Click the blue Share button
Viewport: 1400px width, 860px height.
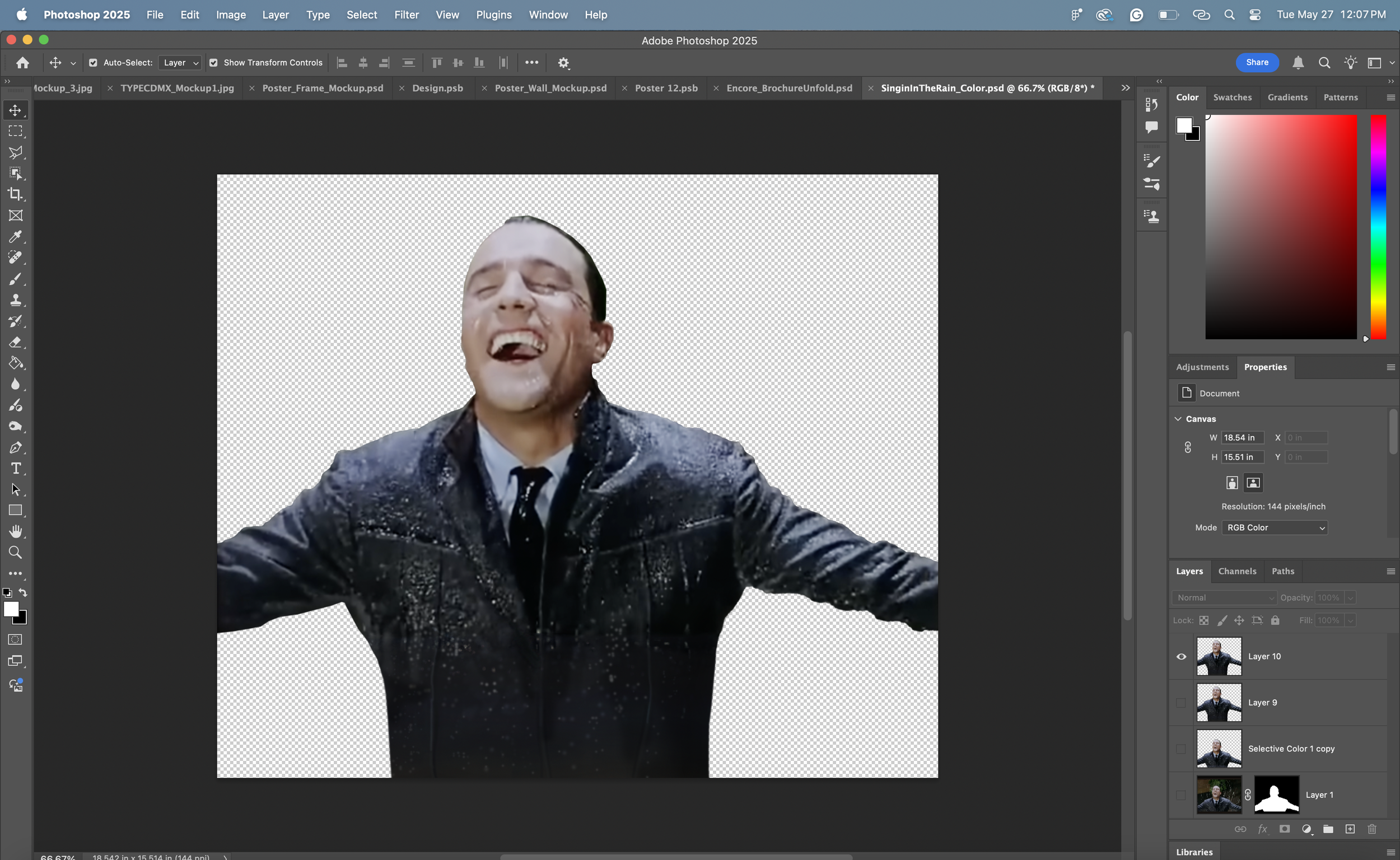(x=1257, y=63)
